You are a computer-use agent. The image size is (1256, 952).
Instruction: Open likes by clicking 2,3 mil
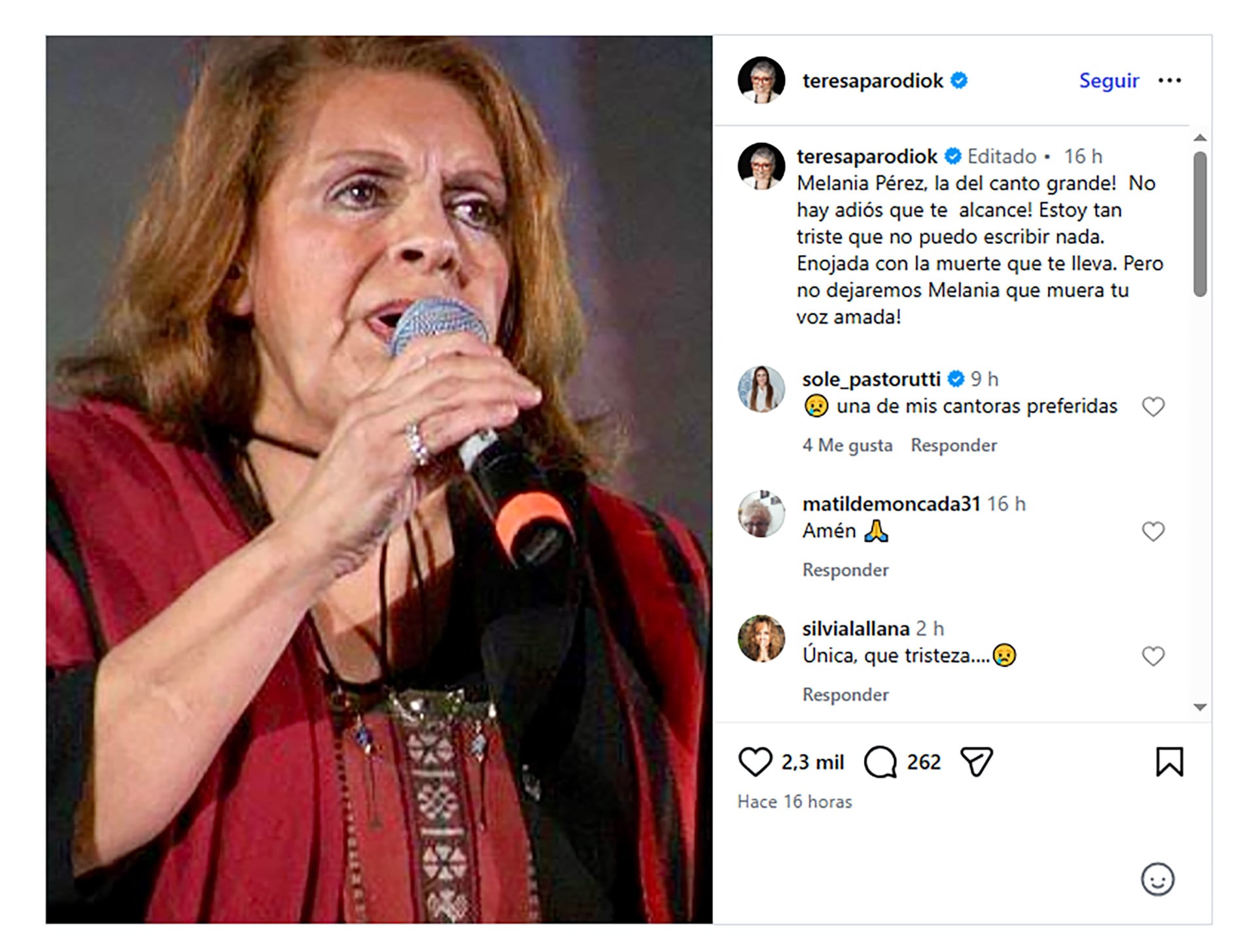point(812,762)
